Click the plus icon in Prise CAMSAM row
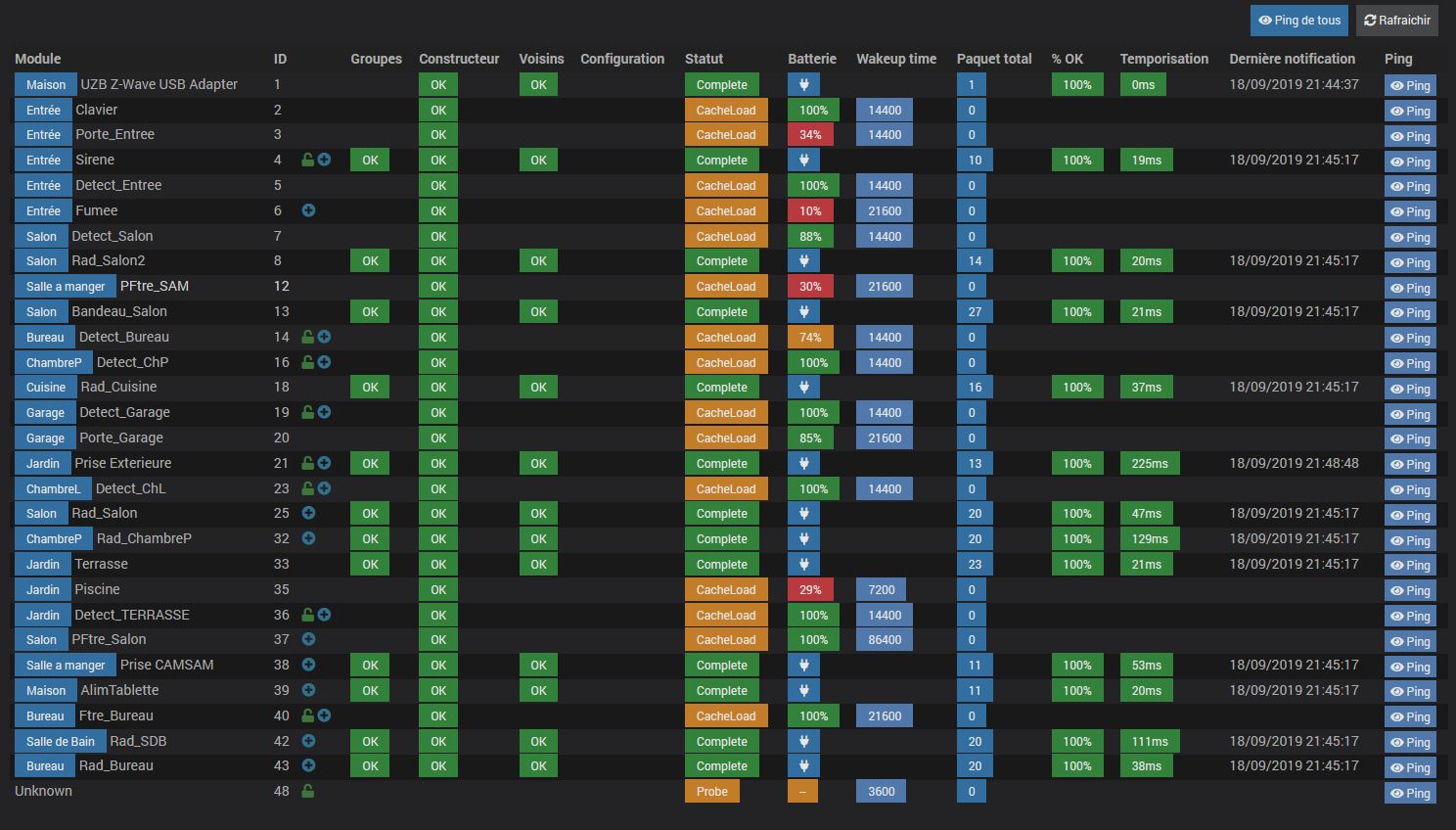 [308, 665]
